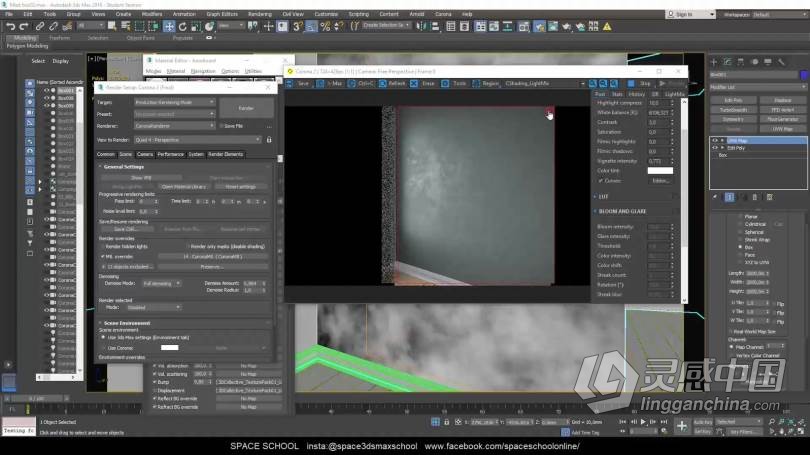Image resolution: width=810 pixels, height=455 pixels.
Task: Toggle the Render hidden lights checkbox
Action: click(102, 246)
